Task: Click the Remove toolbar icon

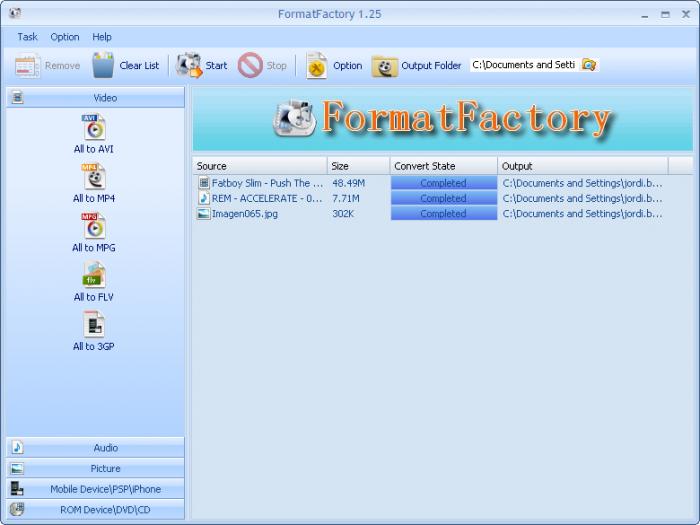Action: tap(27, 65)
